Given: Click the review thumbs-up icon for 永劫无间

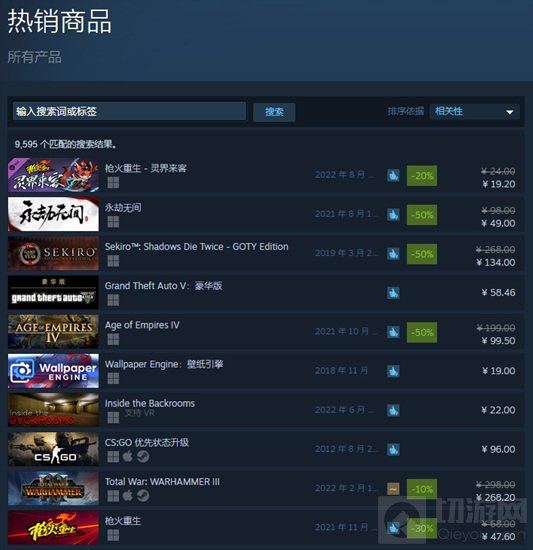Looking at the screenshot, I should point(393,215).
